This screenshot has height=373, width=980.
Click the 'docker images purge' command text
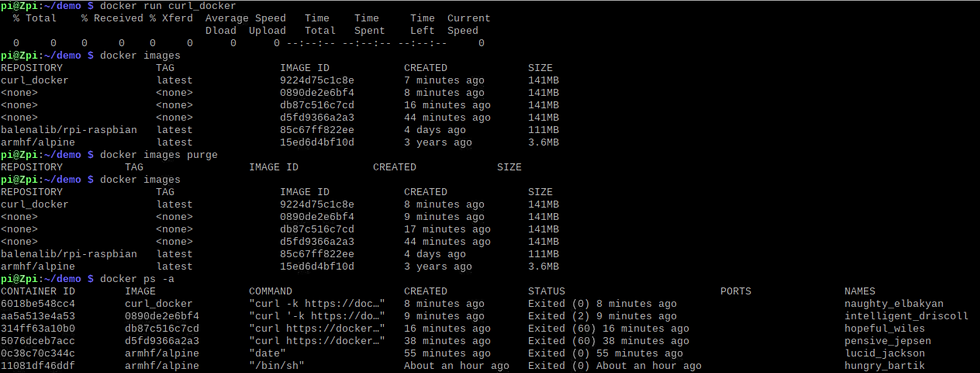(x=159, y=154)
